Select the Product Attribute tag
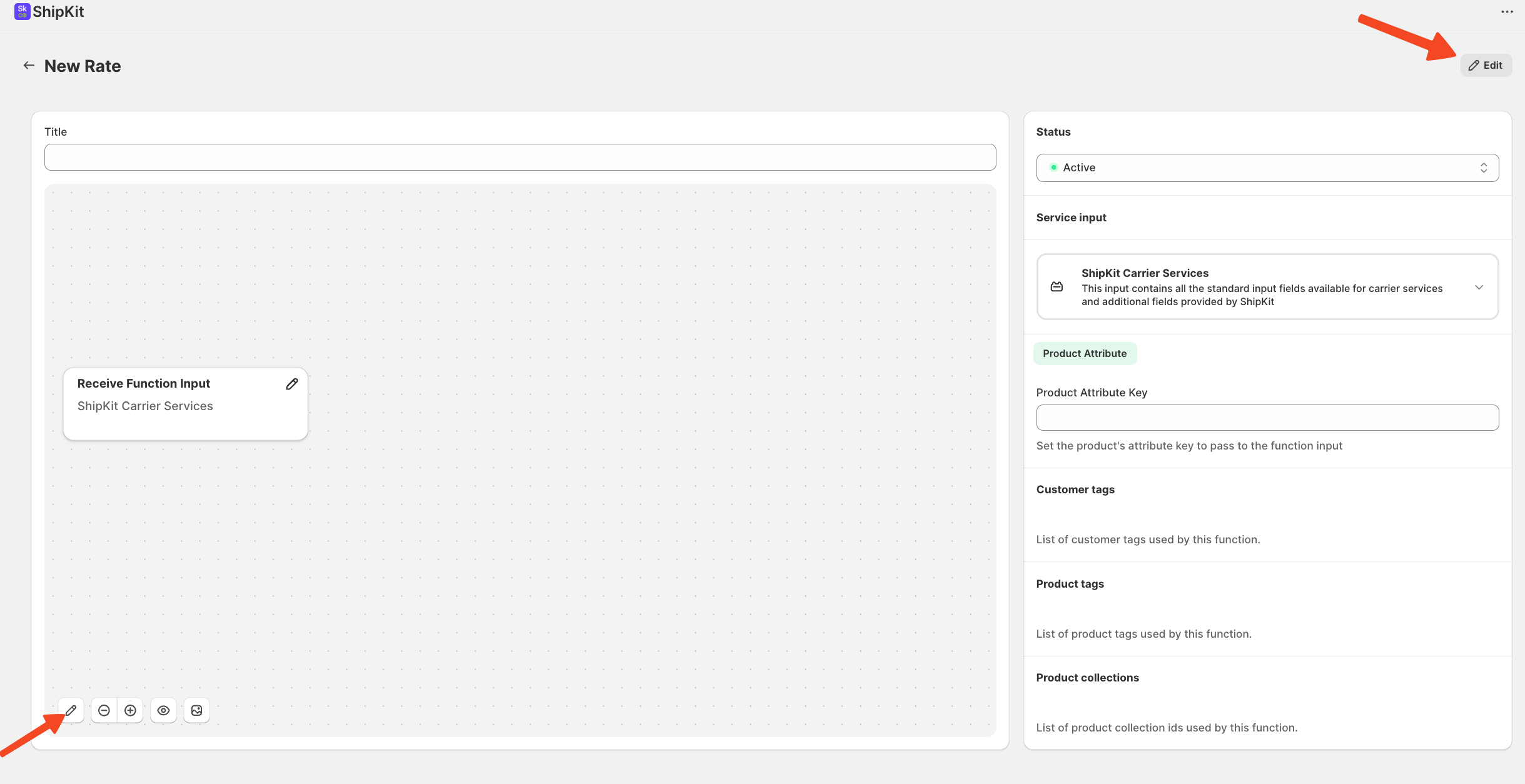 click(x=1085, y=354)
